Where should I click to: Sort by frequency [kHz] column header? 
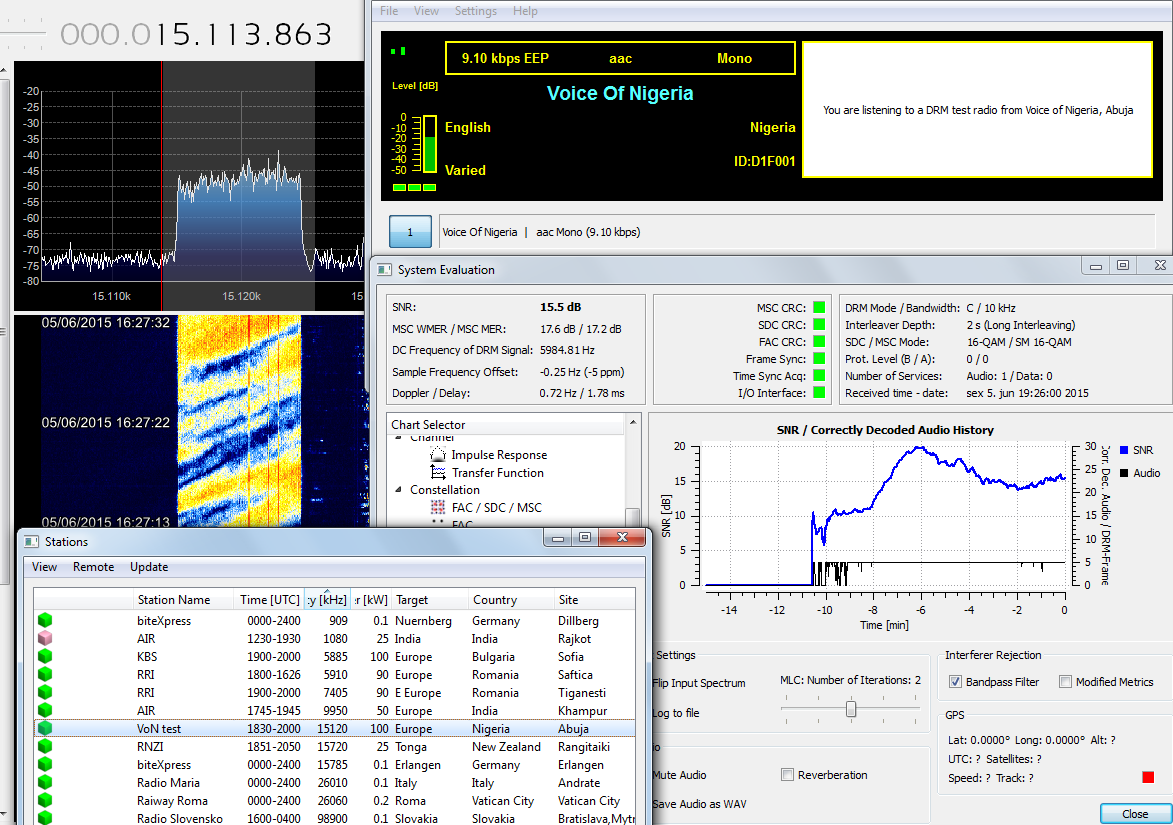327,600
